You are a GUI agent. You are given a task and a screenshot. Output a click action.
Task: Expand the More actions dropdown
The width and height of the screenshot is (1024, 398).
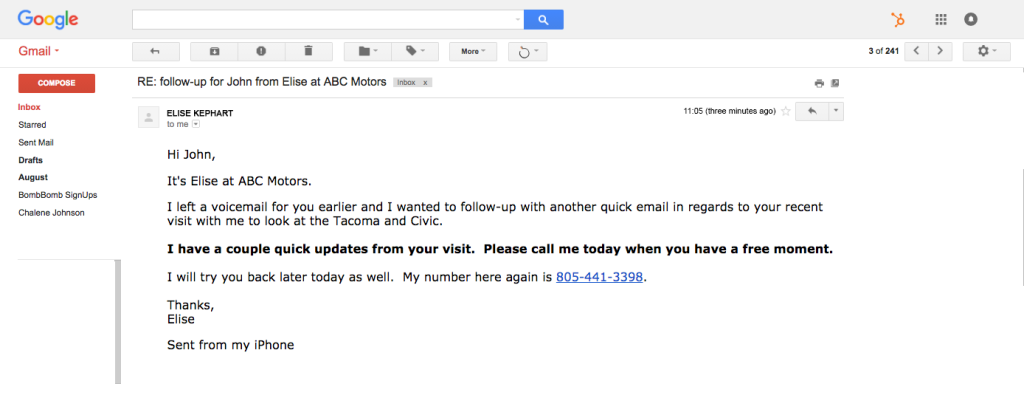point(473,51)
